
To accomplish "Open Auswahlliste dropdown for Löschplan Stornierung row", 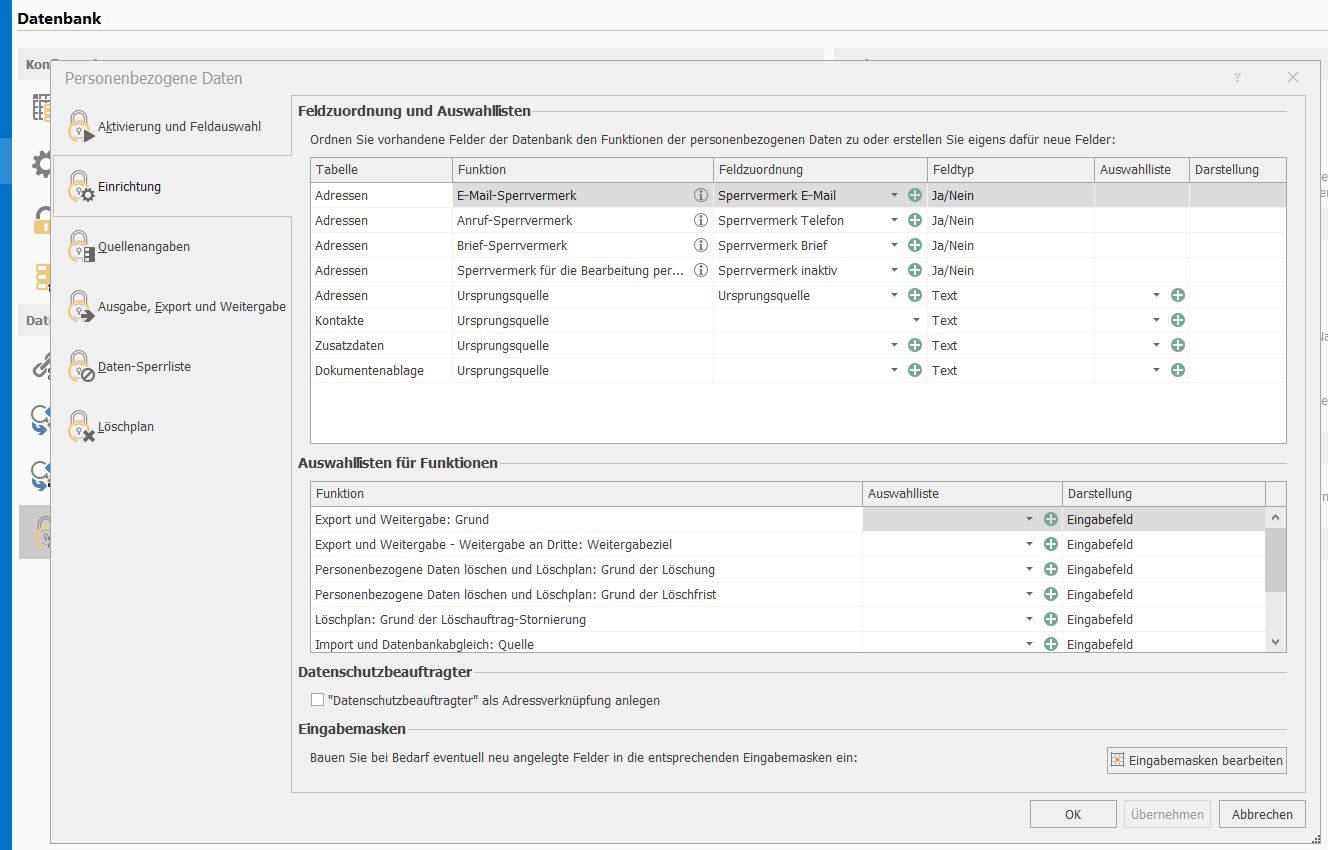I will coord(1029,620).
